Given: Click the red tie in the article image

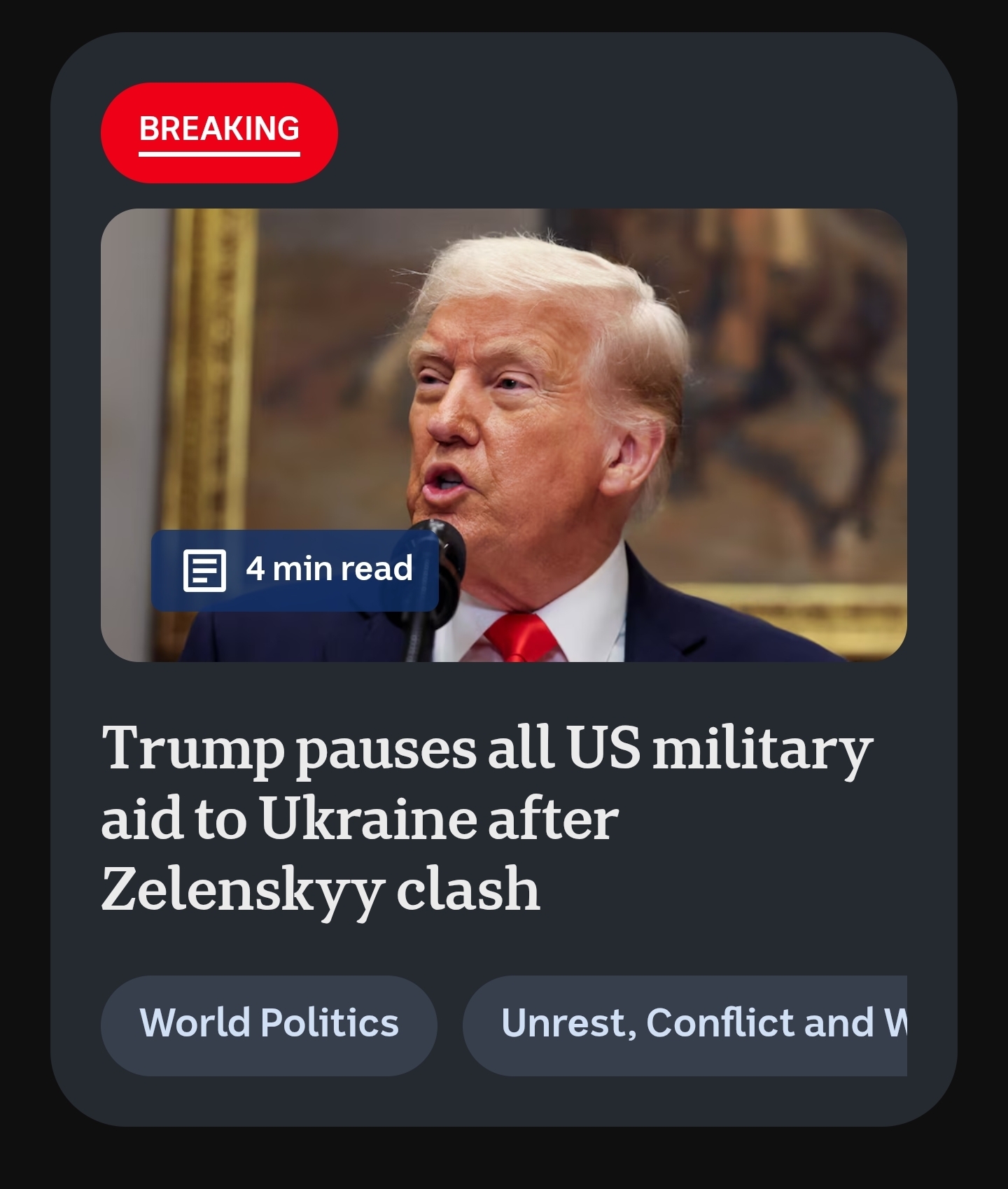Looking at the screenshot, I should point(520,638).
